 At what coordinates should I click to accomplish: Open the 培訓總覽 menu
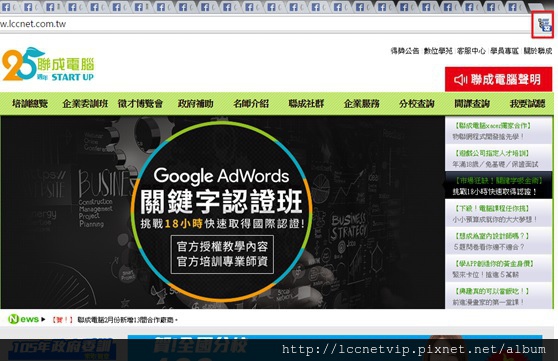(30, 104)
